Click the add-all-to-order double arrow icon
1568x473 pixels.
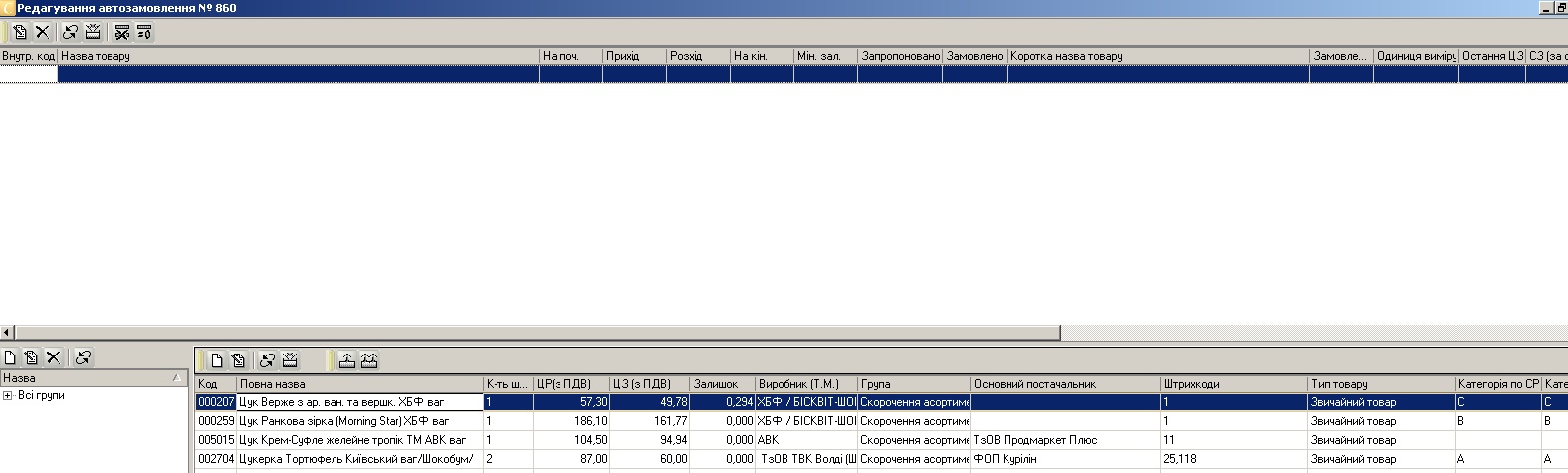coord(369,360)
